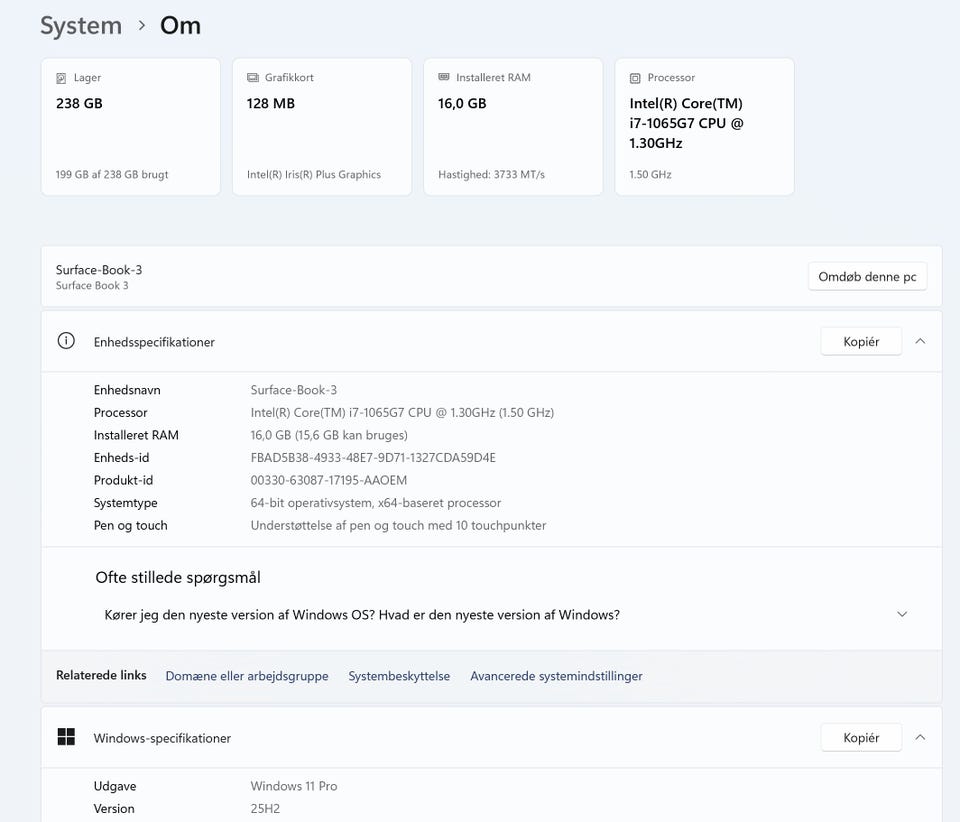
Task: Click the Enhedsspecifikationer info icon
Action: point(66,341)
